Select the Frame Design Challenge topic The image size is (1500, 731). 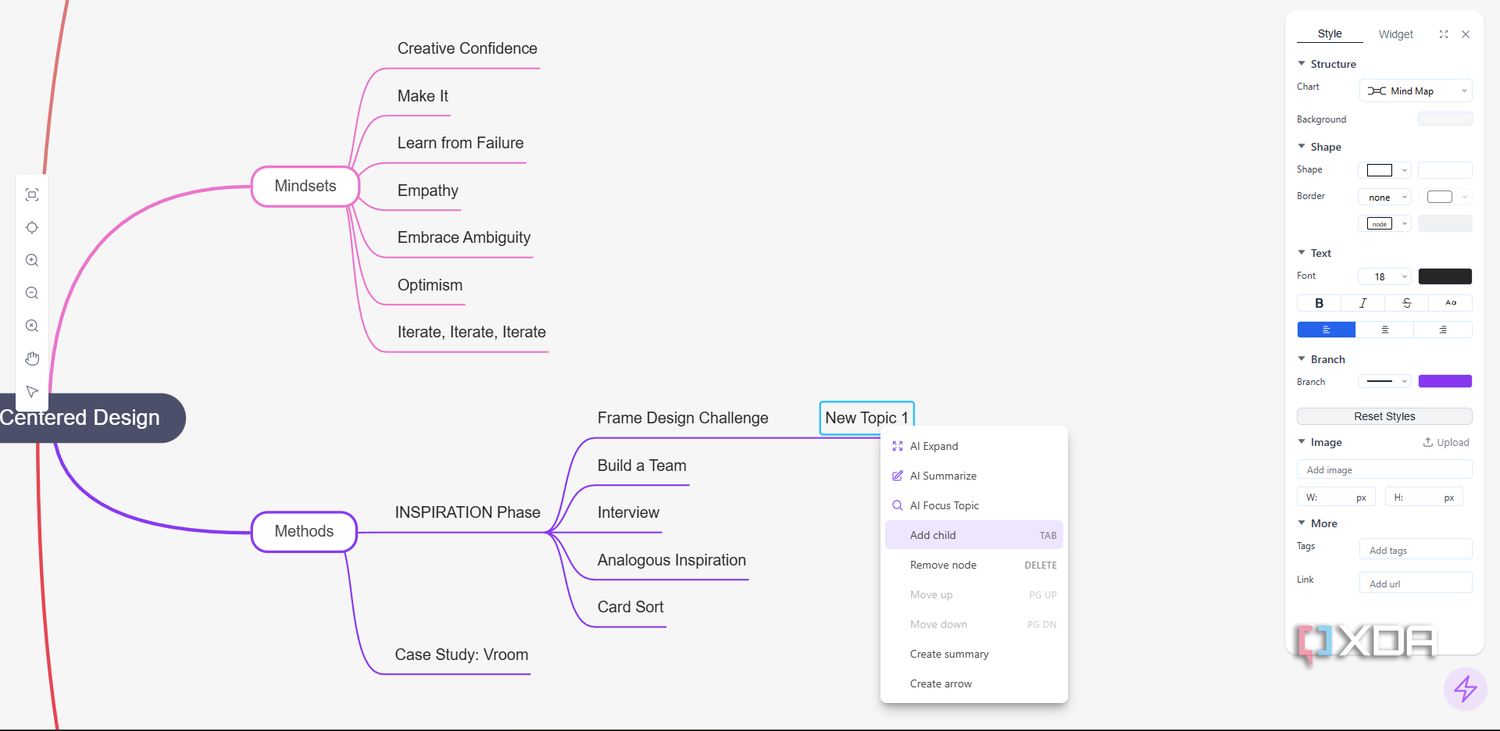tap(683, 418)
